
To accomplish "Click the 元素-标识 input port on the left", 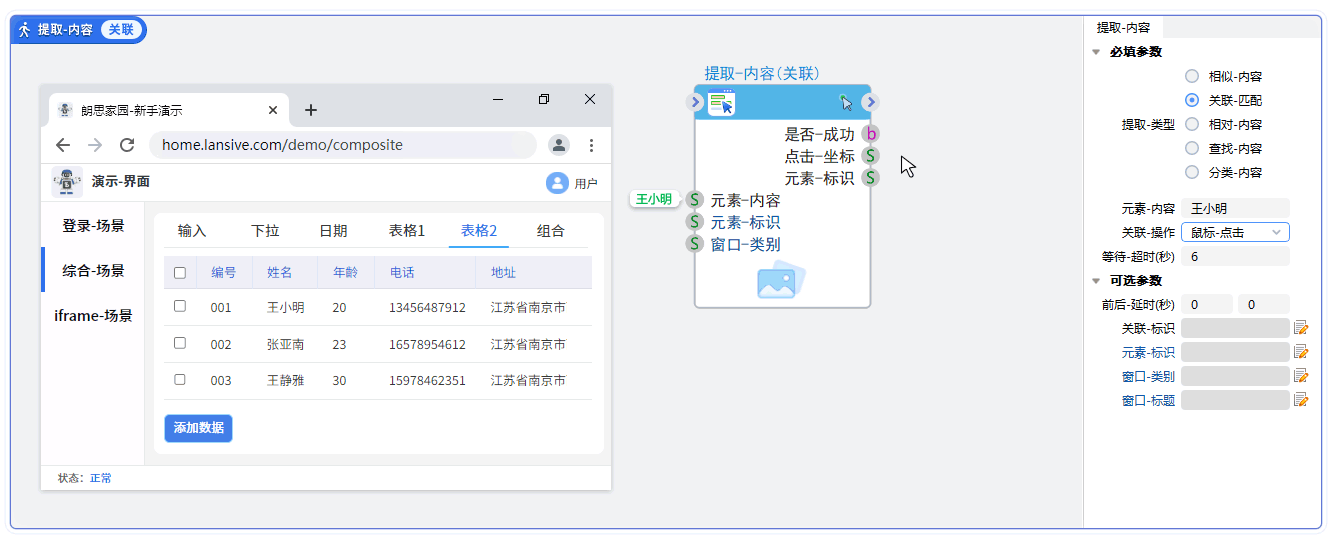I will click(695, 222).
